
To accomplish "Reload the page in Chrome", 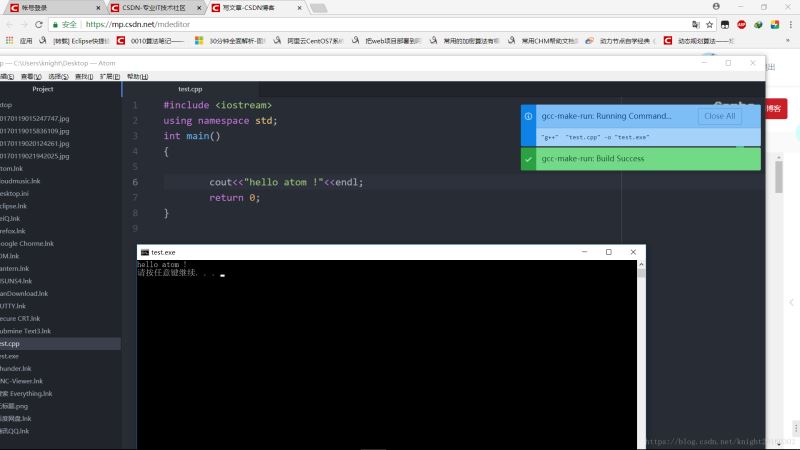I will [39, 24].
